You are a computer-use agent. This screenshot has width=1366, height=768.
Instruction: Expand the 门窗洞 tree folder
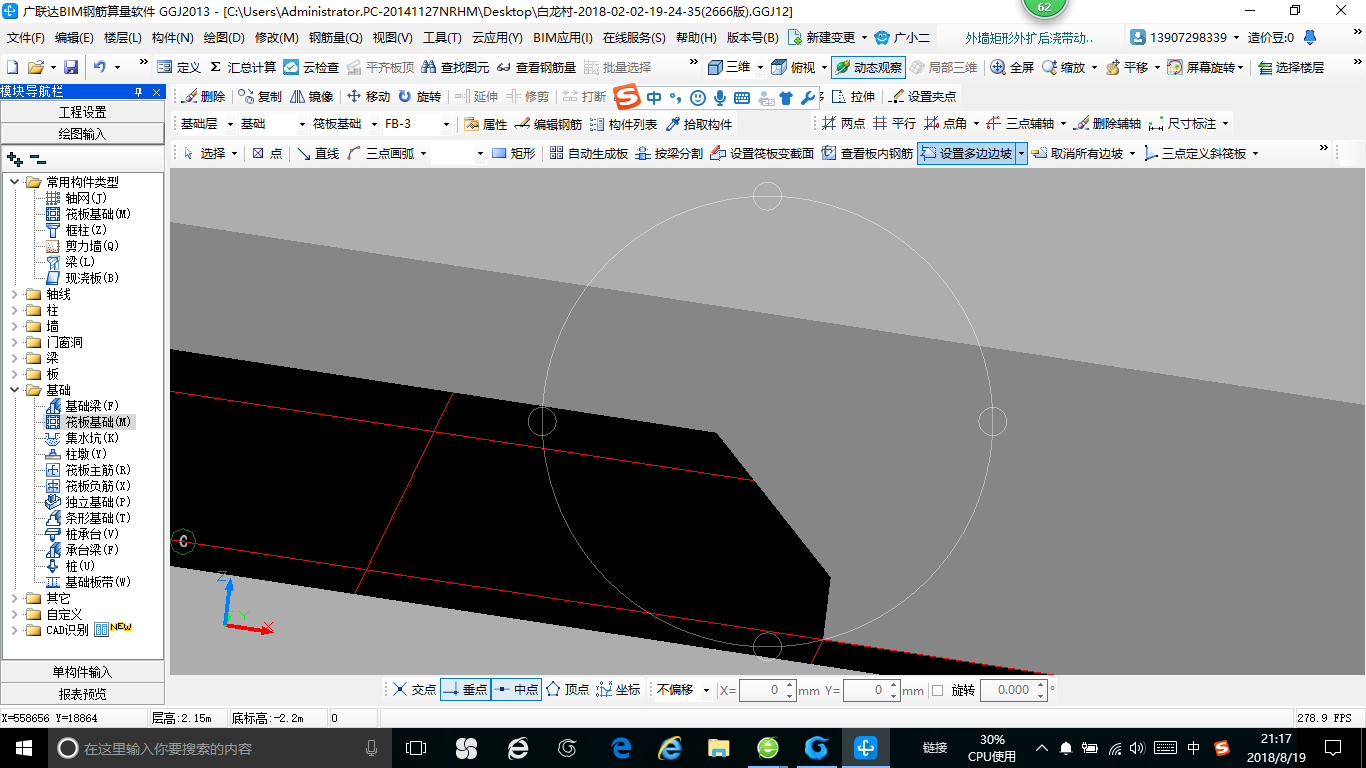pyautogui.click(x=15, y=342)
